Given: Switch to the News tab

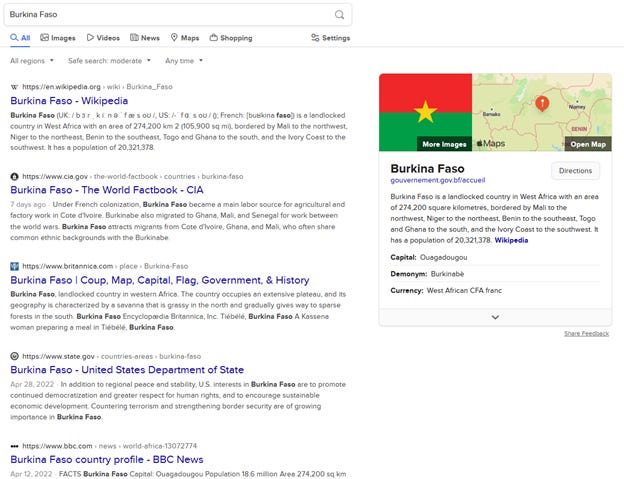Looking at the screenshot, I should 145,38.
